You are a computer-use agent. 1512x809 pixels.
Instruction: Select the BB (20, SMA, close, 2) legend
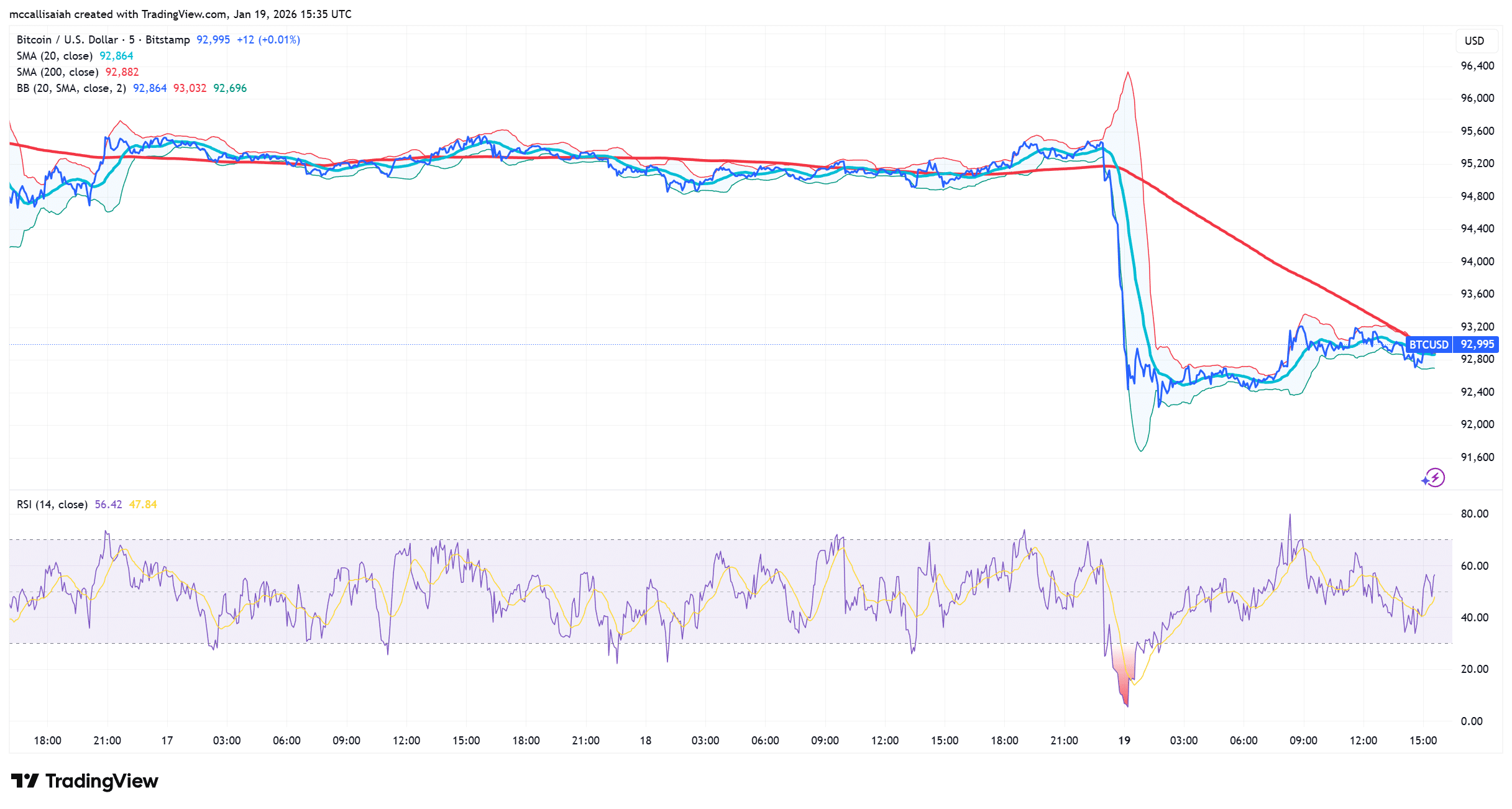[71, 88]
